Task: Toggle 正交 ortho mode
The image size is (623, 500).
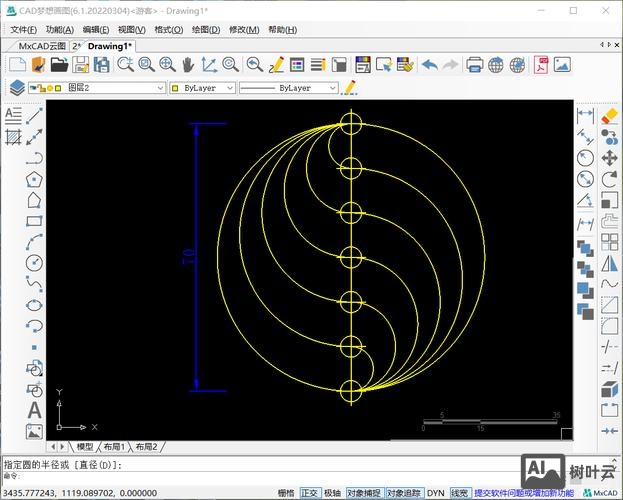Action: (310, 493)
